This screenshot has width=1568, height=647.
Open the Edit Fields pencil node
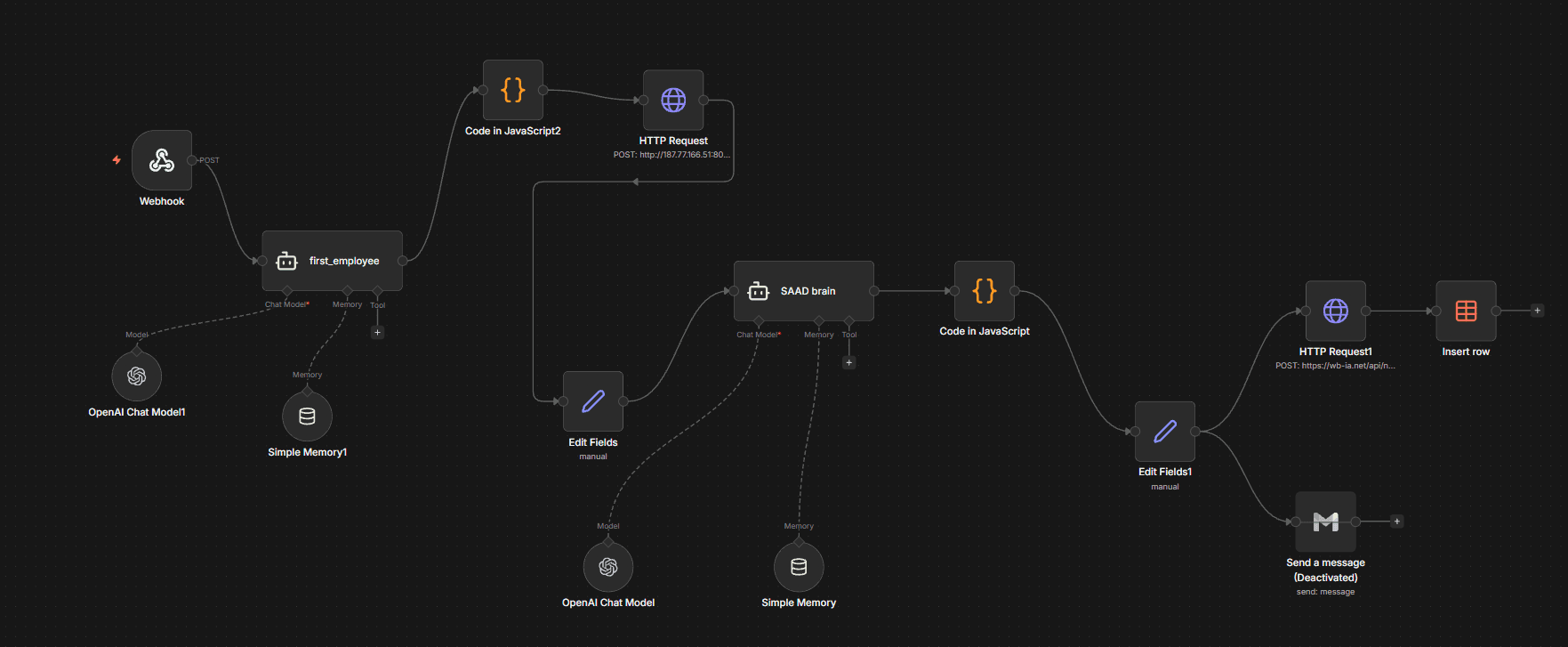[x=593, y=401]
